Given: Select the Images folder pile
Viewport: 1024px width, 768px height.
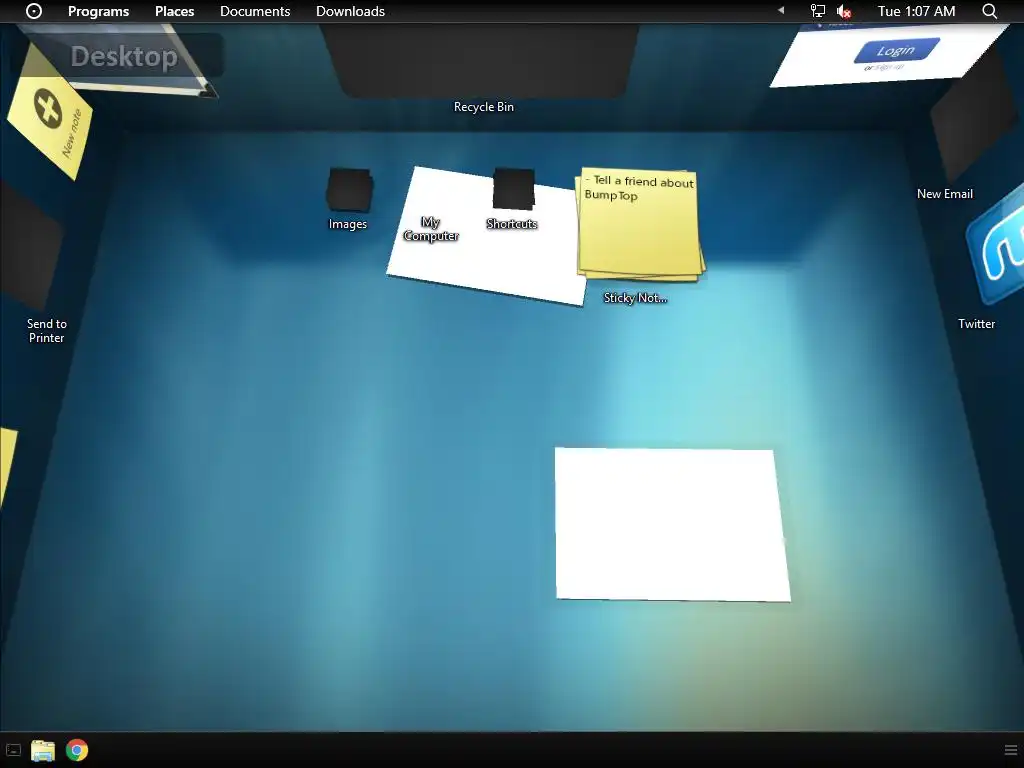Looking at the screenshot, I should (x=349, y=190).
